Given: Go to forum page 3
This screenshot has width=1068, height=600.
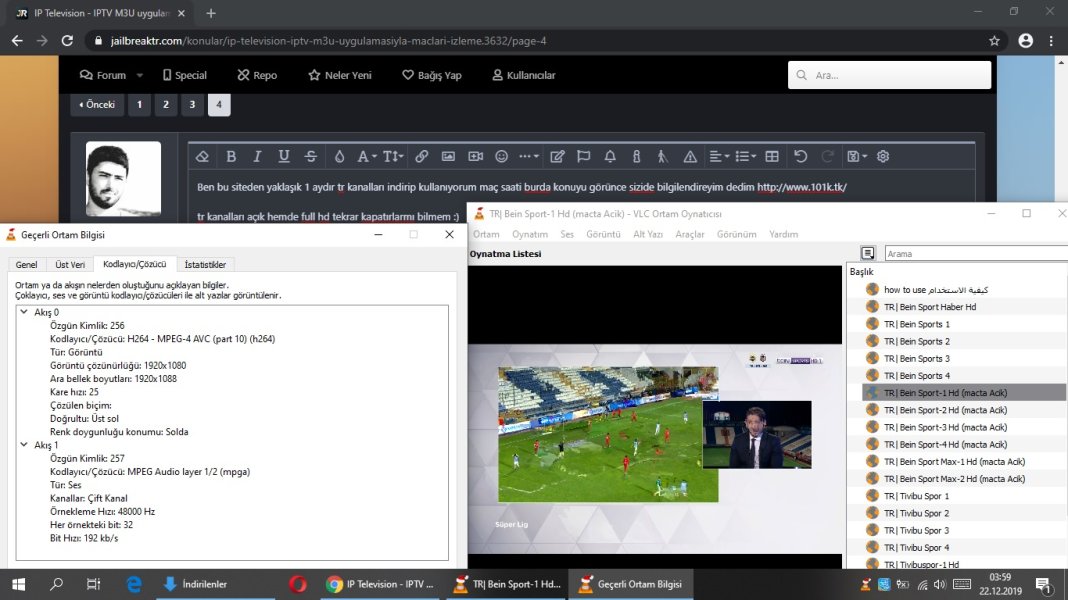Looking at the screenshot, I should coord(192,104).
